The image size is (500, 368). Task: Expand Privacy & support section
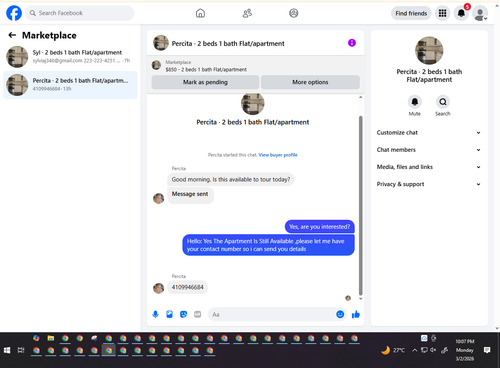point(429,184)
